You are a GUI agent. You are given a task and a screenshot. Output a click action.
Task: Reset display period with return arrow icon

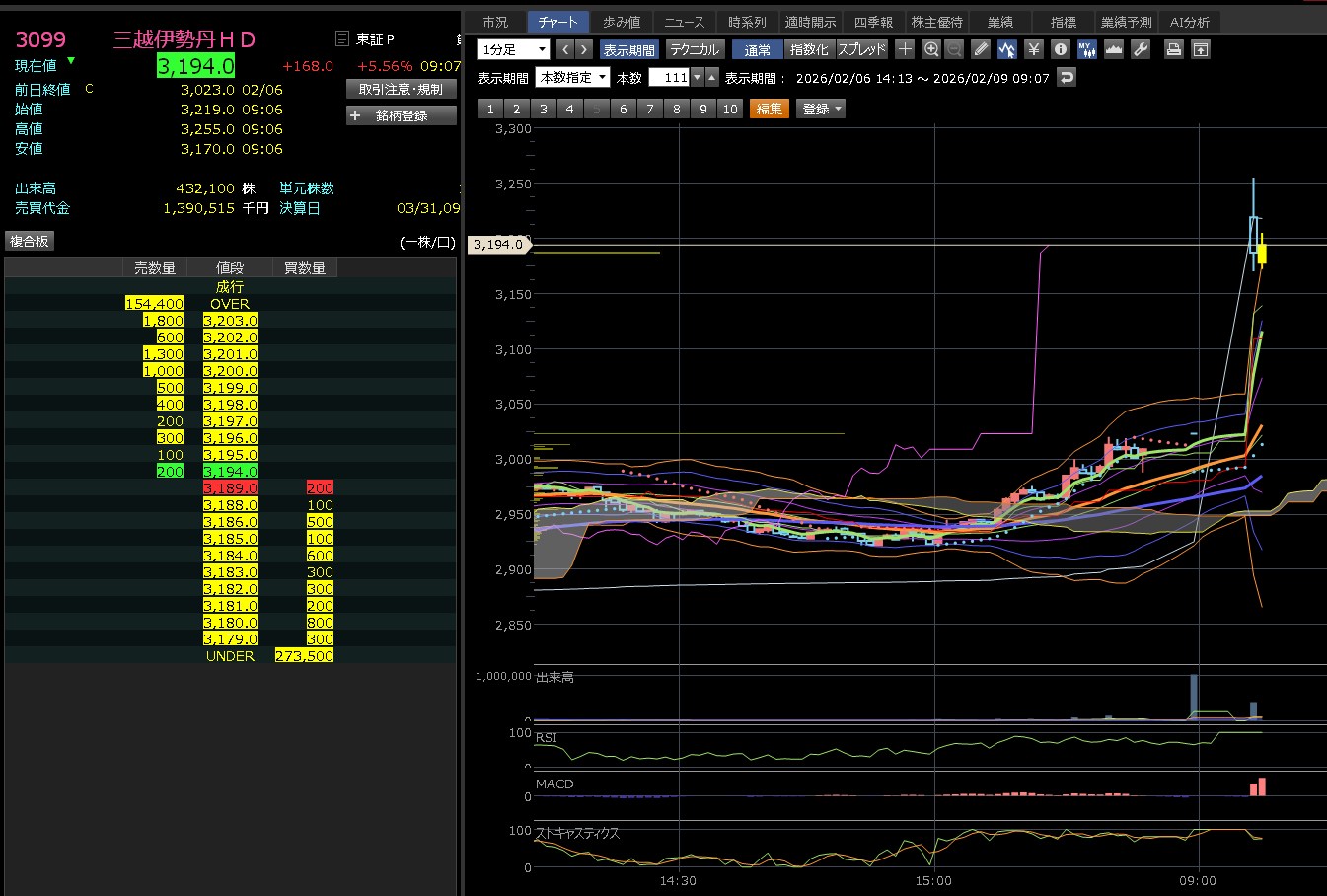tap(1067, 77)
